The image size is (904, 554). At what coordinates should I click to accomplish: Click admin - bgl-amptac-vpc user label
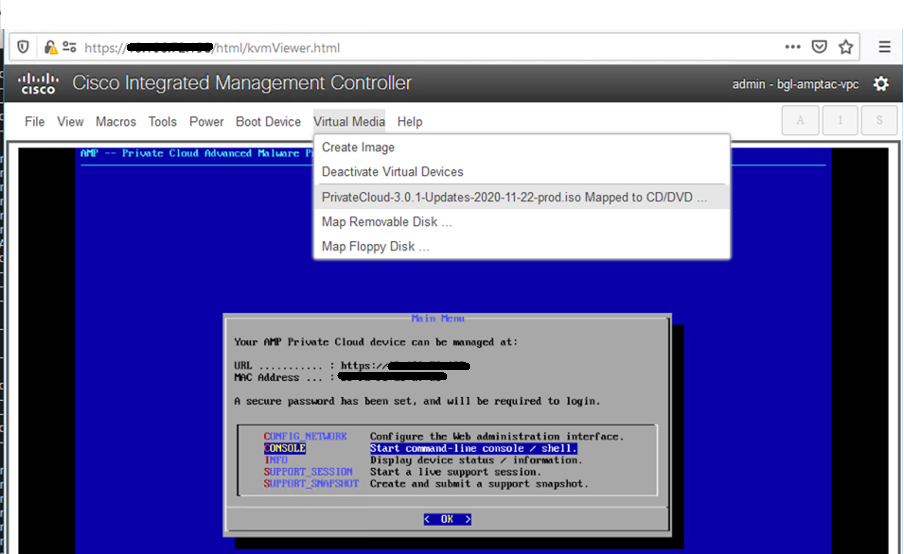796,84
